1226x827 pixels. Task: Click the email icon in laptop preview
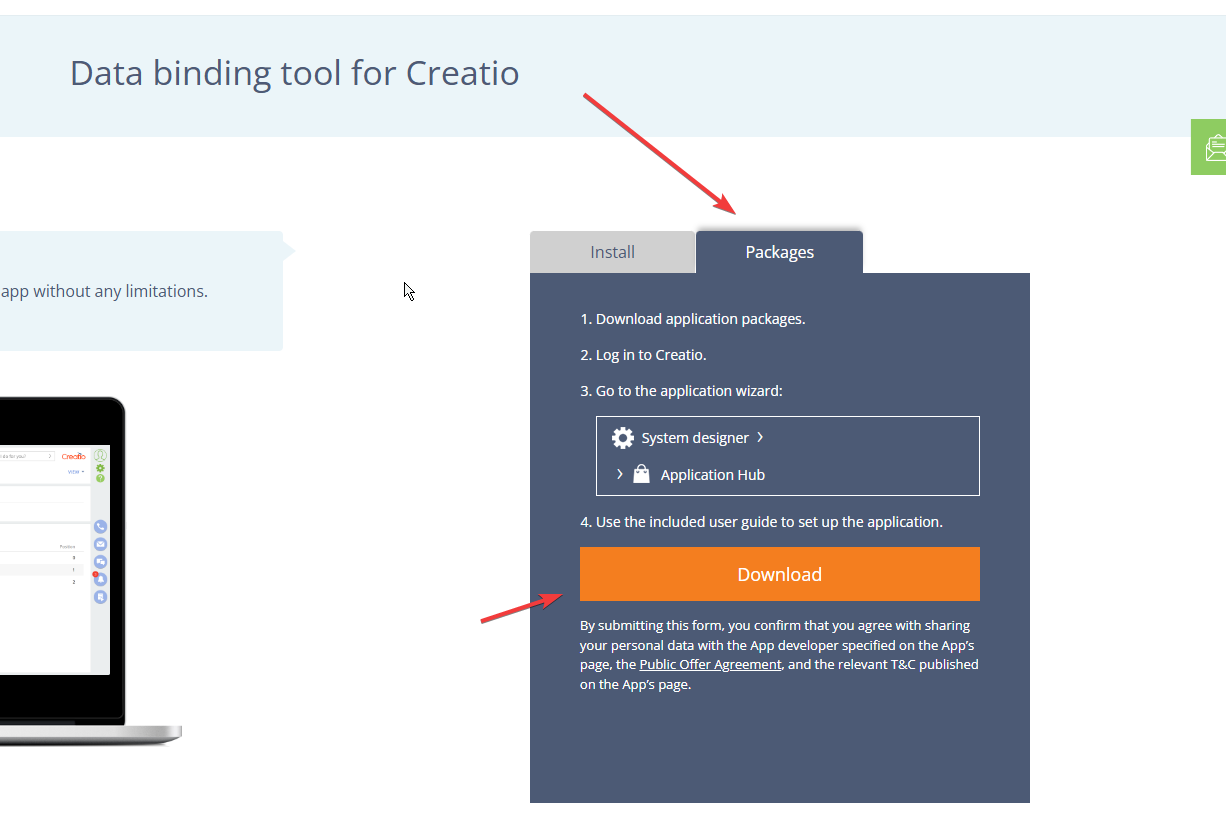coord(100,544)
